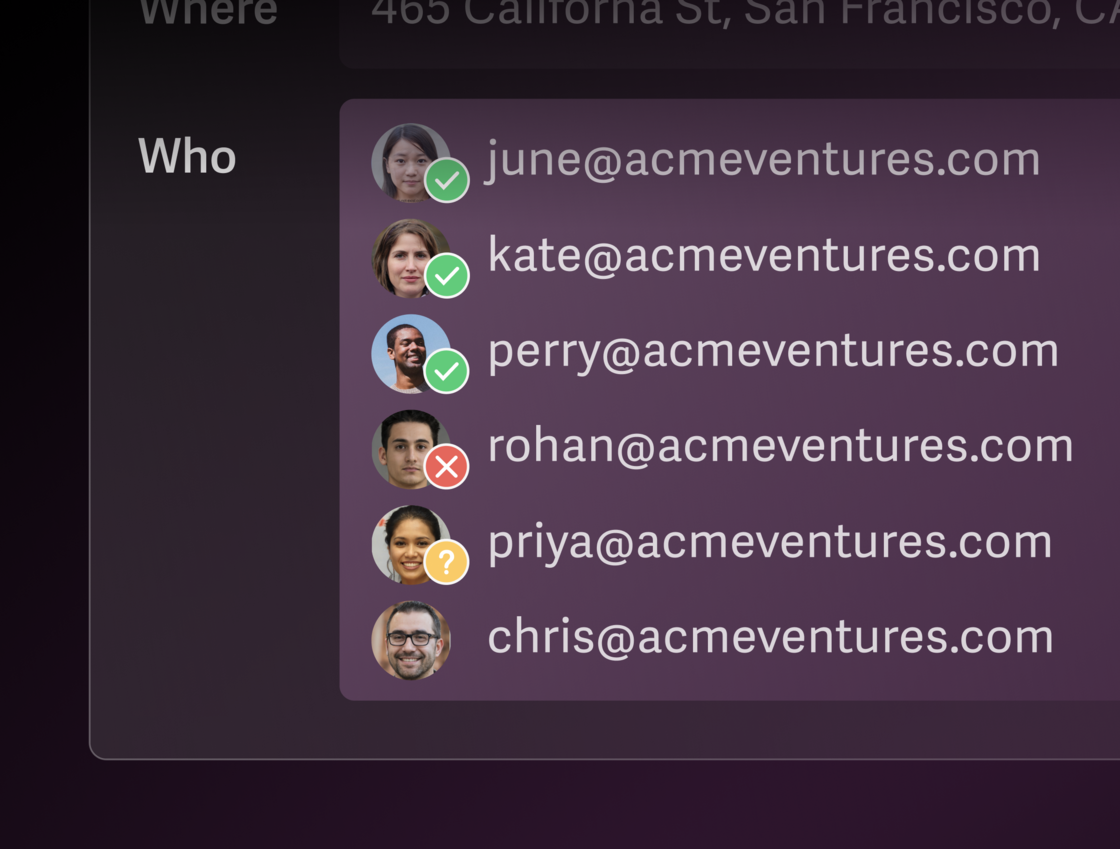Screen dimensions: 1120x849
Task: Open kate@acmeventures.com attendee
Action: pos(763,255)
